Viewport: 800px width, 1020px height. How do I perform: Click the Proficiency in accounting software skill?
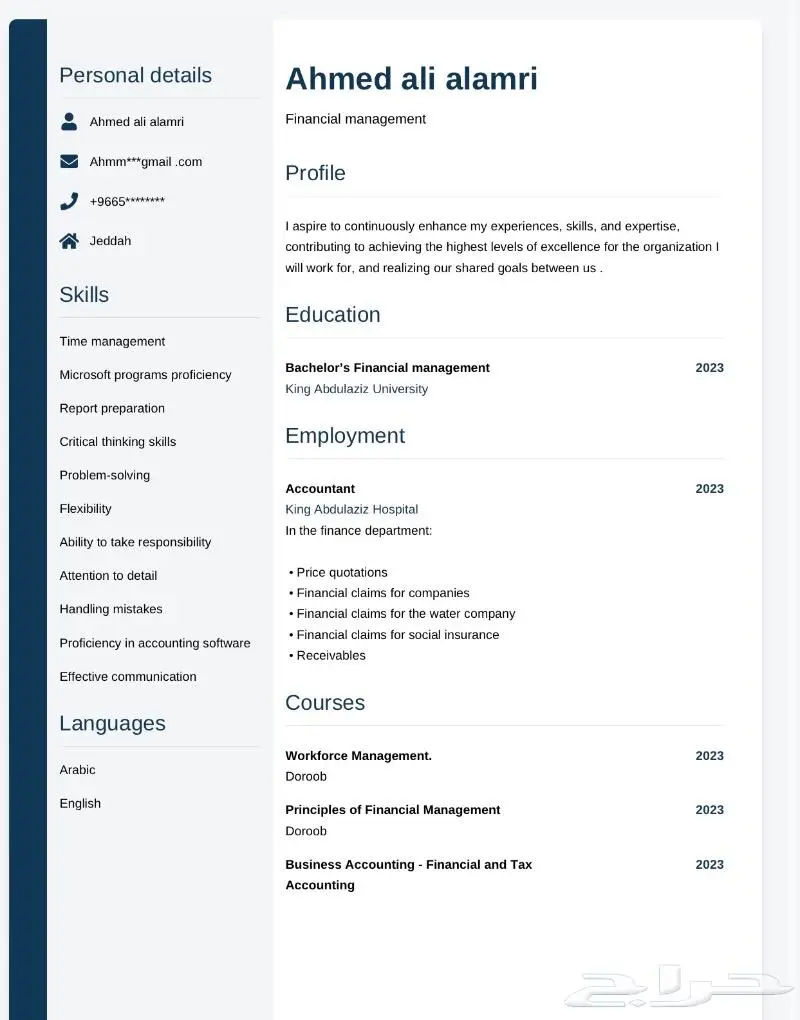point(155,643)
